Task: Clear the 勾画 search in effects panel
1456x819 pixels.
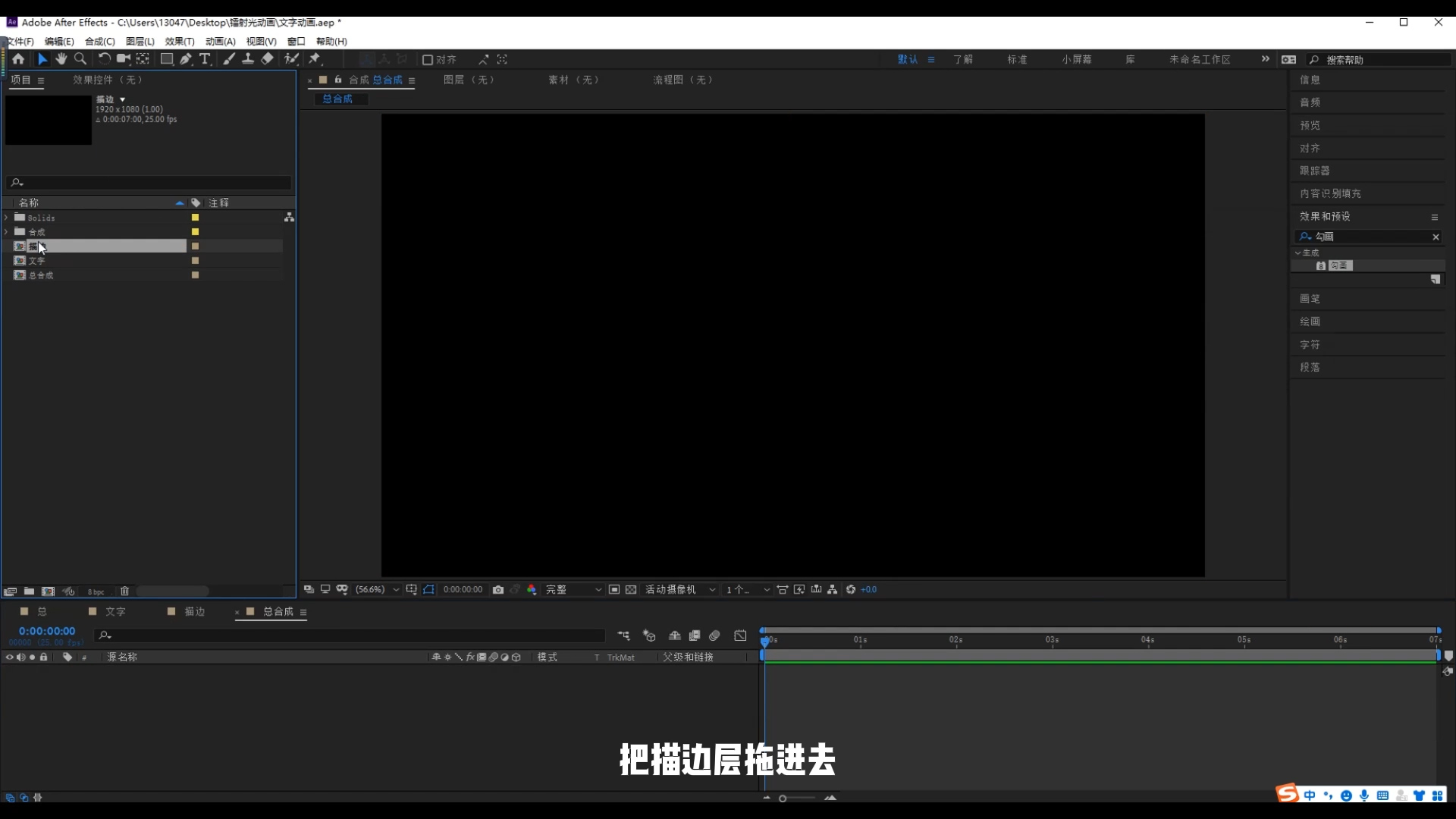Action: pyautogui.click(x=1435, y=237)
